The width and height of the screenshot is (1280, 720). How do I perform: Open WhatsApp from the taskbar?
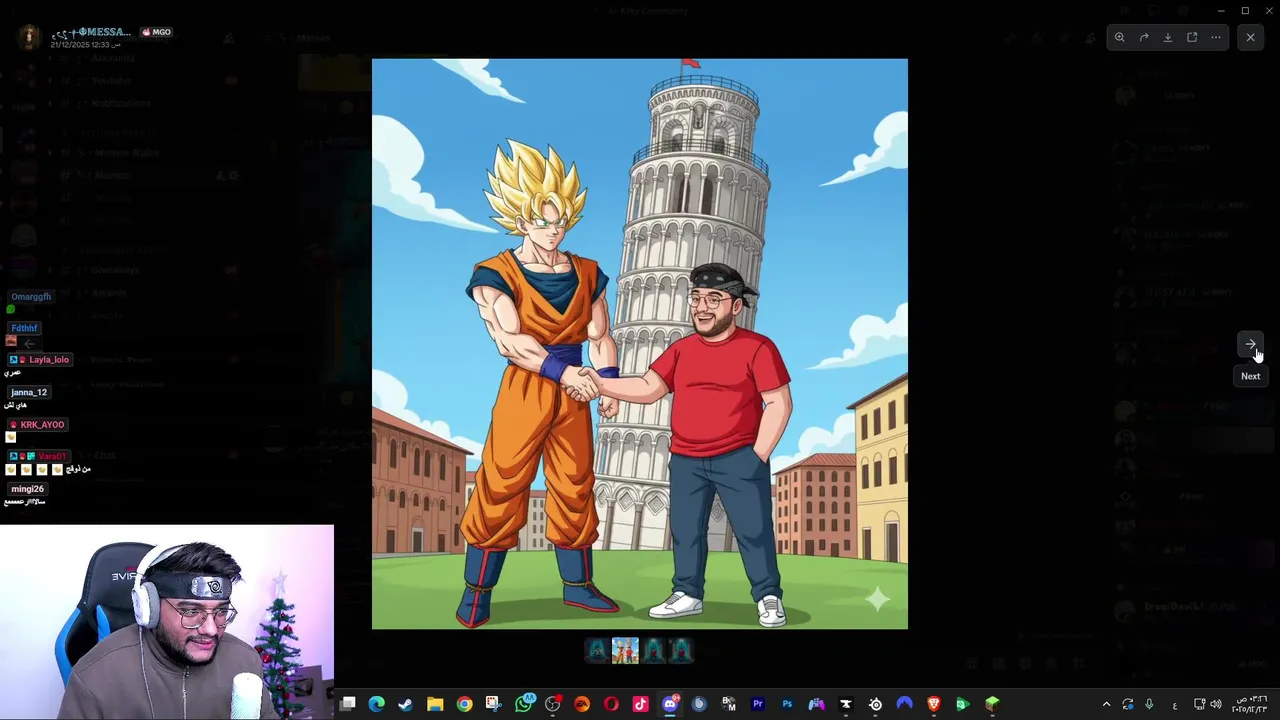(x=524, y=704)
